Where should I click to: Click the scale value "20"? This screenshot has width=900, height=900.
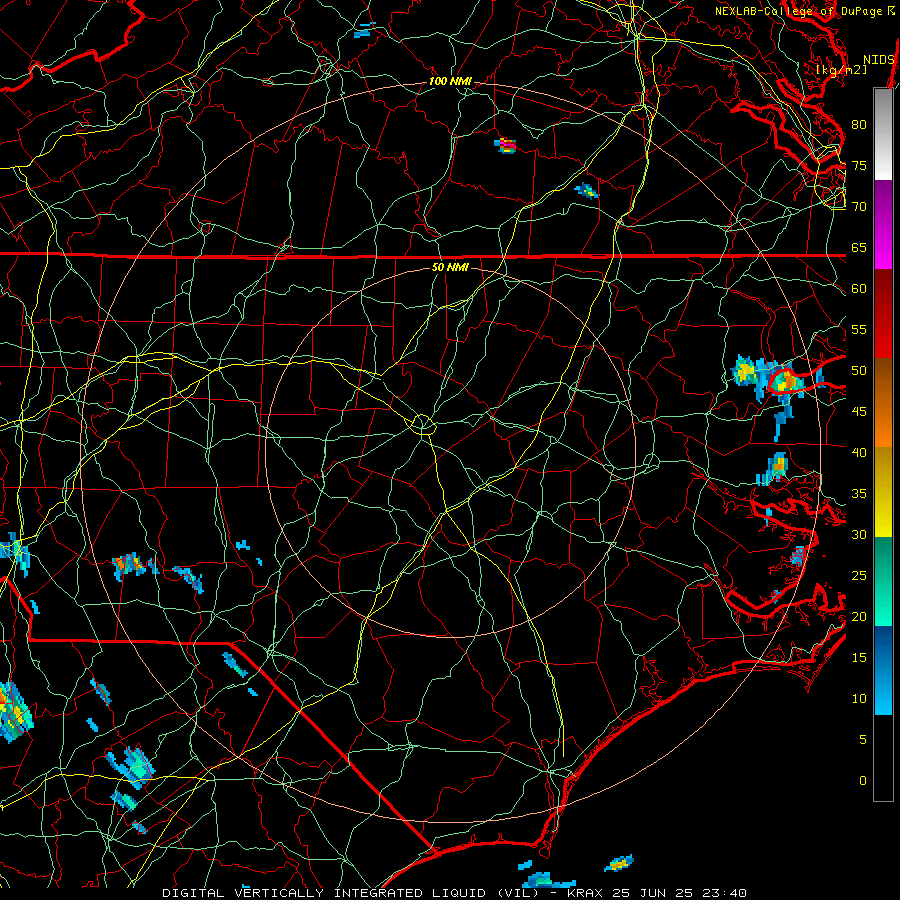click(859, 616)
